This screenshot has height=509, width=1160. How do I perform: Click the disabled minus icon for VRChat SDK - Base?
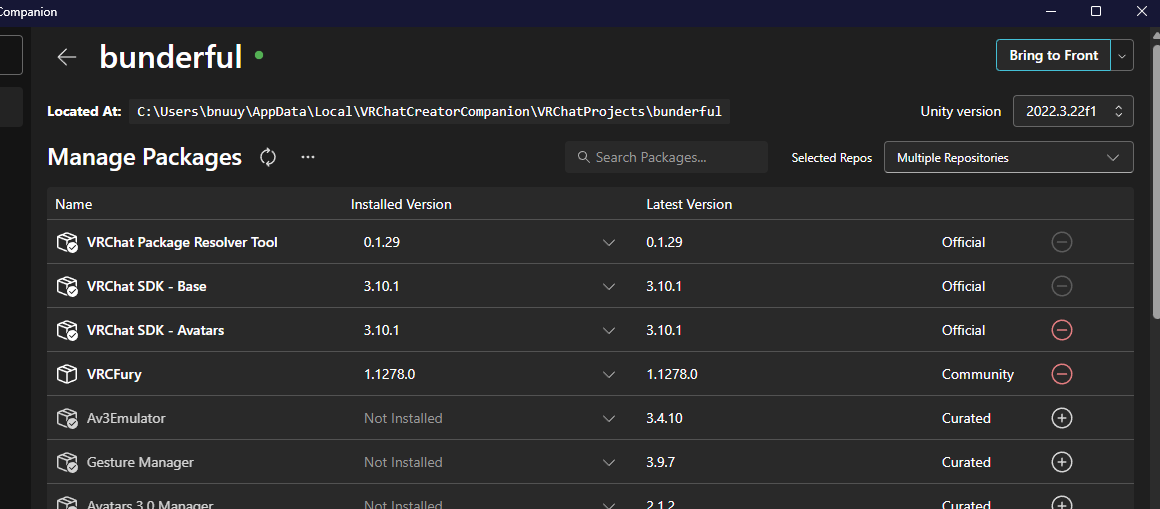click(1062, 286)
